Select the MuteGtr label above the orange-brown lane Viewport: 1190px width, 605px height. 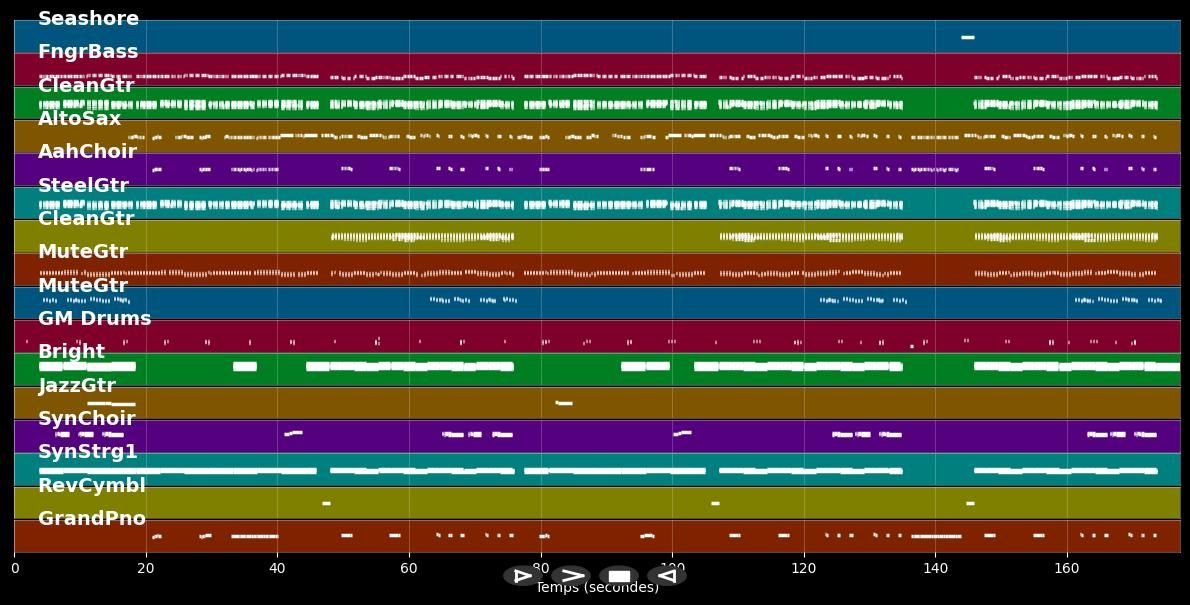pos(83,251)
